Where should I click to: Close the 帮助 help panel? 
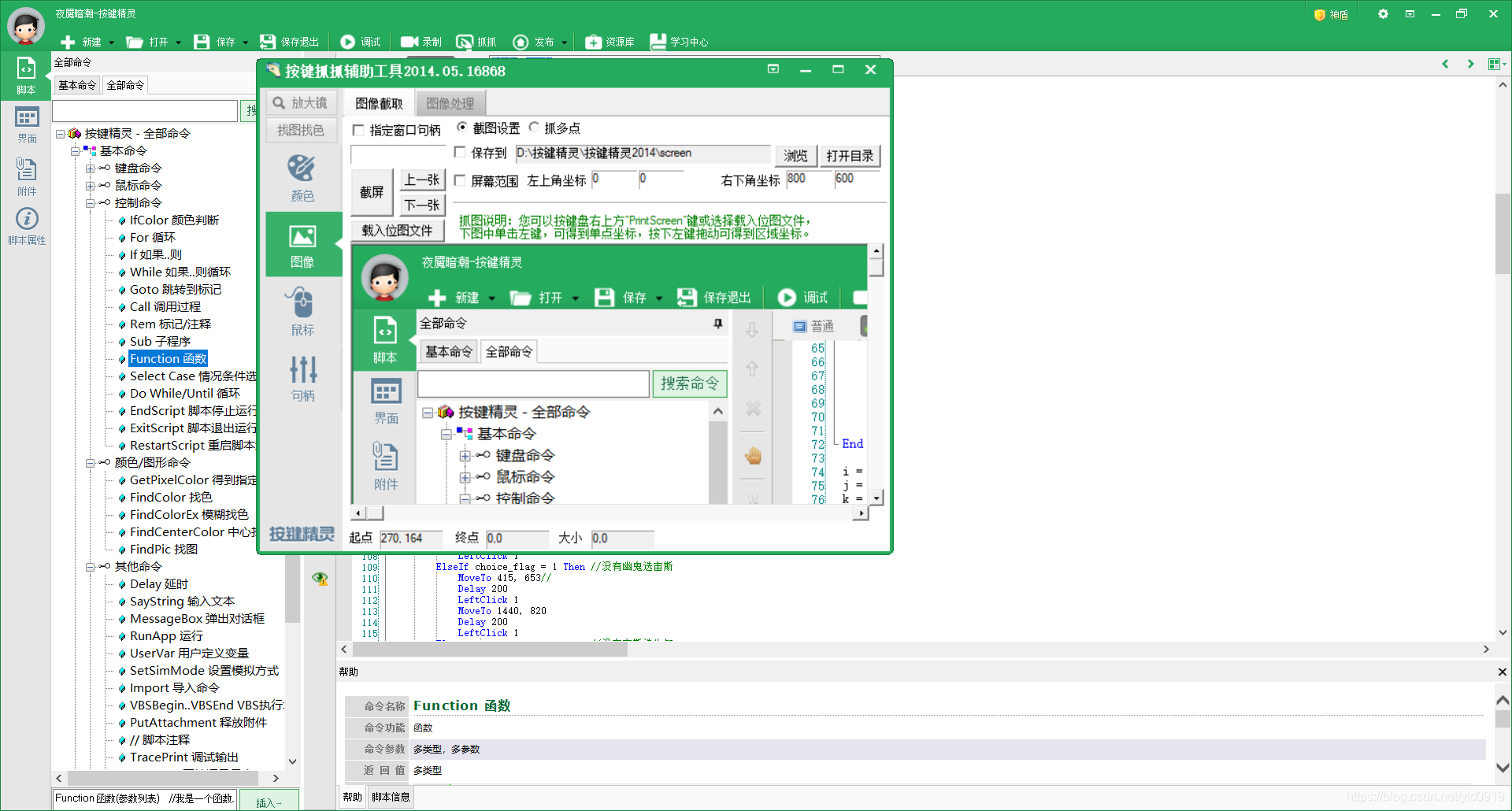tap(1502, 672)
